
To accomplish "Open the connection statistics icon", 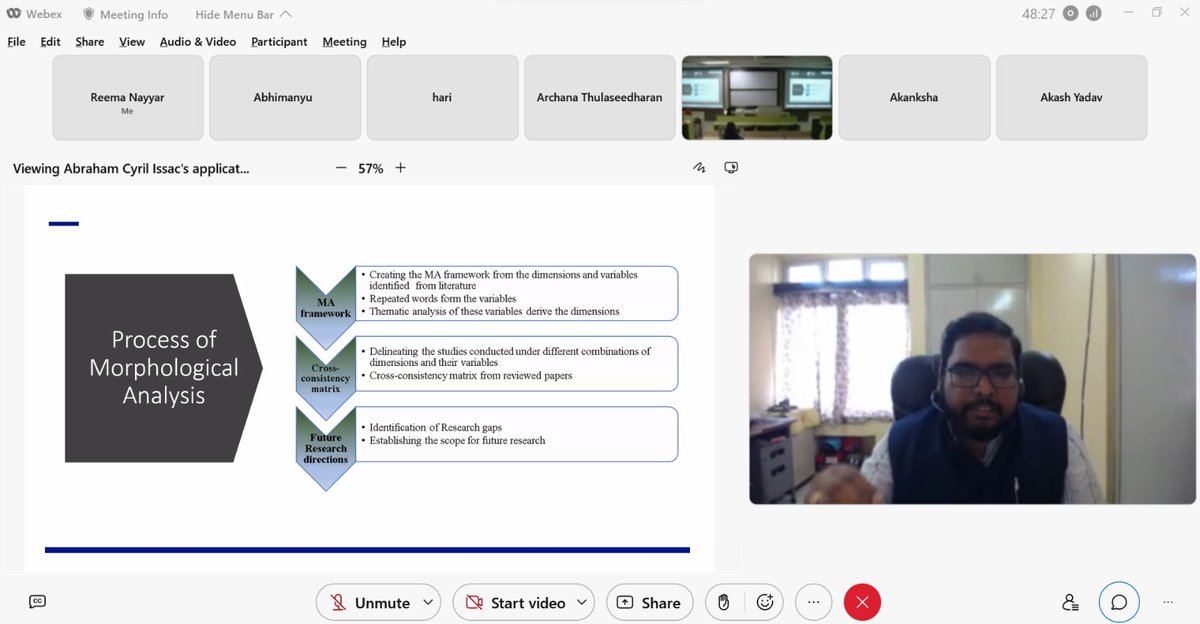I will pos(1093,14).
